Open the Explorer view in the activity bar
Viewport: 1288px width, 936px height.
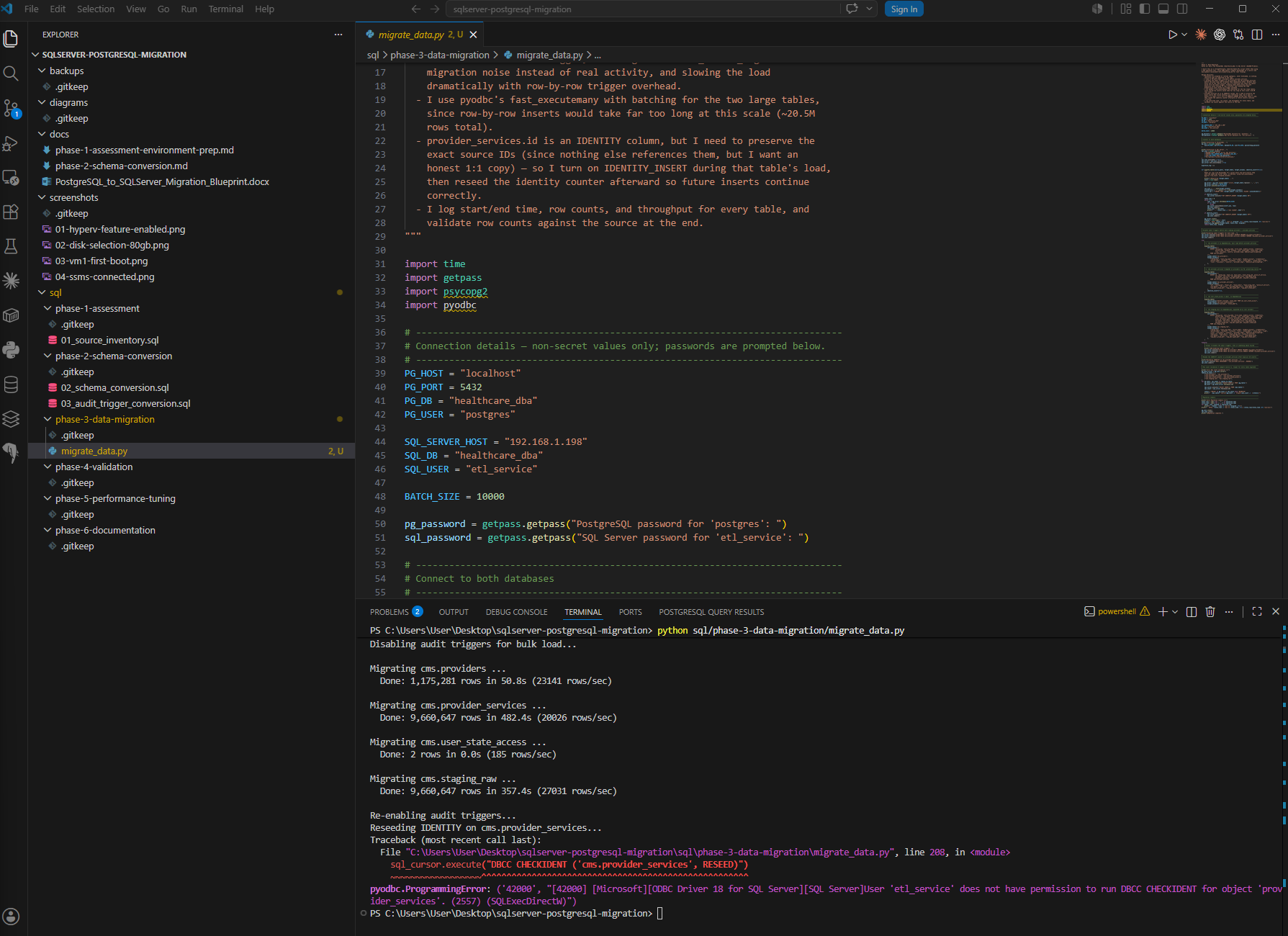point(11,38)
